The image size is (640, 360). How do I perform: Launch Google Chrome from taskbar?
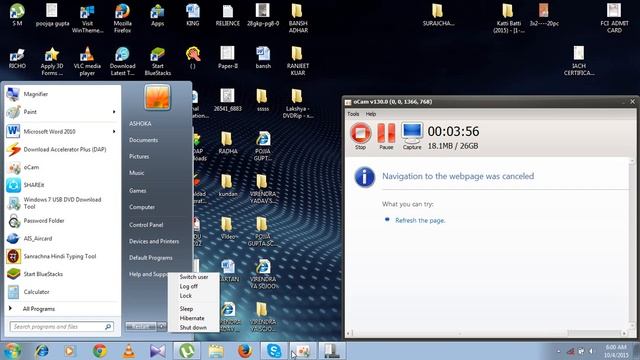pyautogui.click(x=100, y=351)
